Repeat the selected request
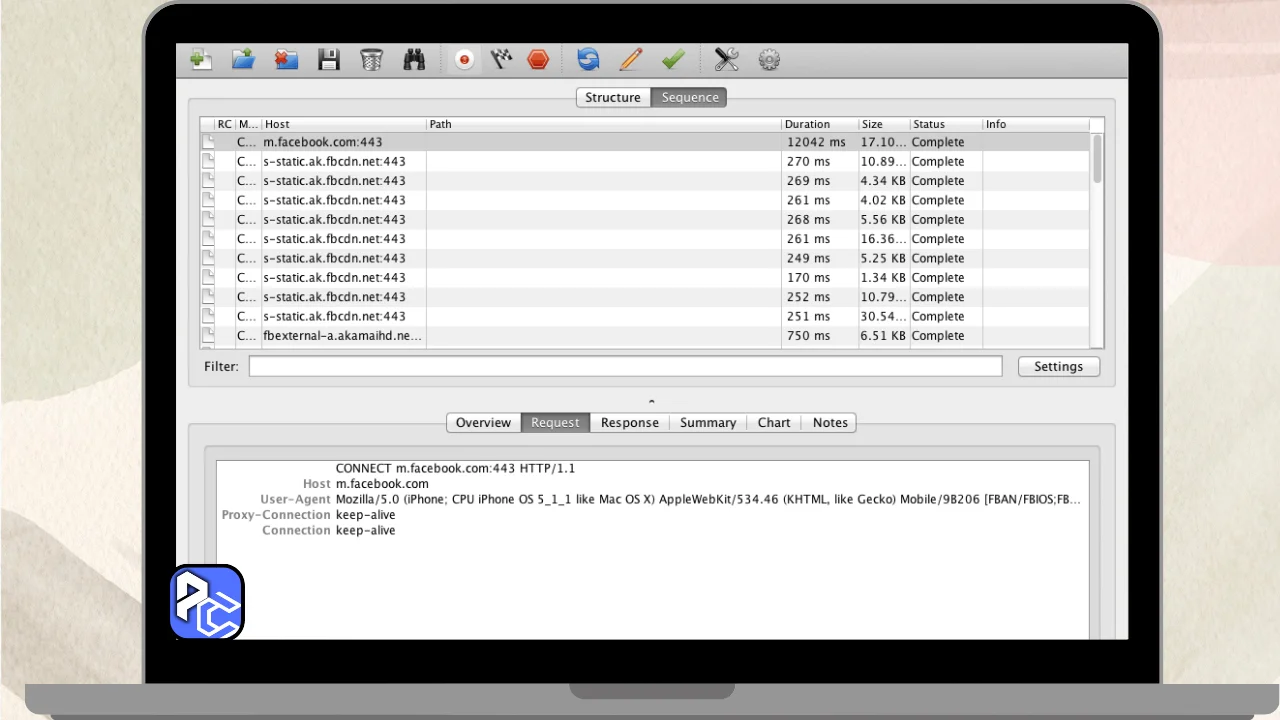 coord(588,60)
